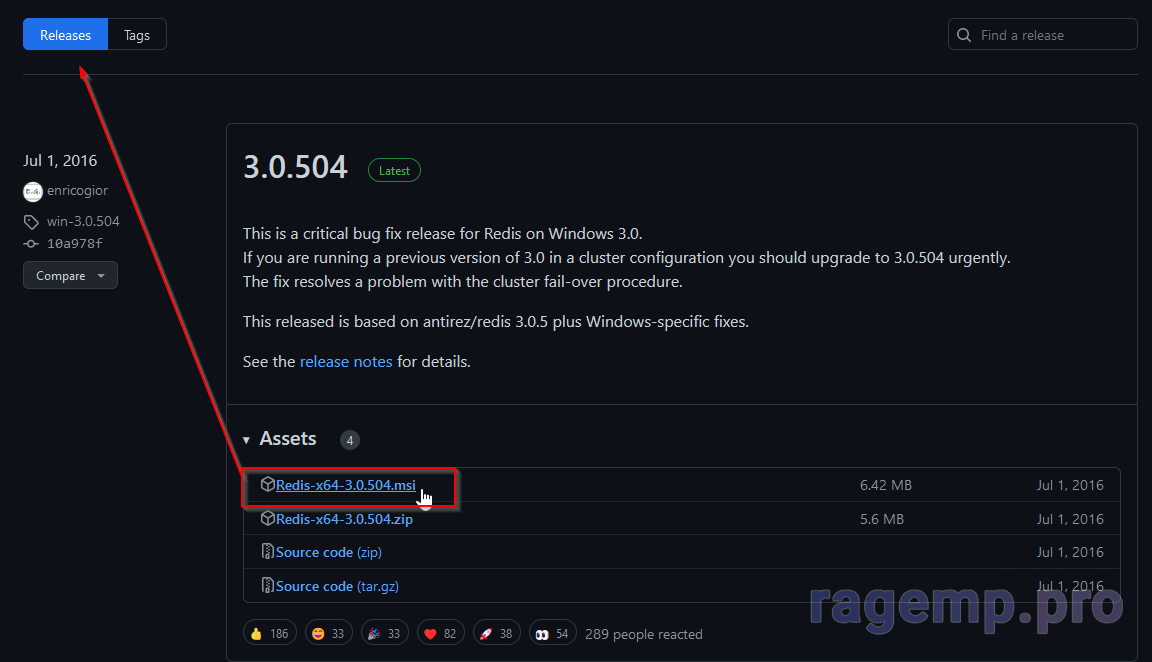Click the file icon for Source code (tar.gz)

coord(268,586)
